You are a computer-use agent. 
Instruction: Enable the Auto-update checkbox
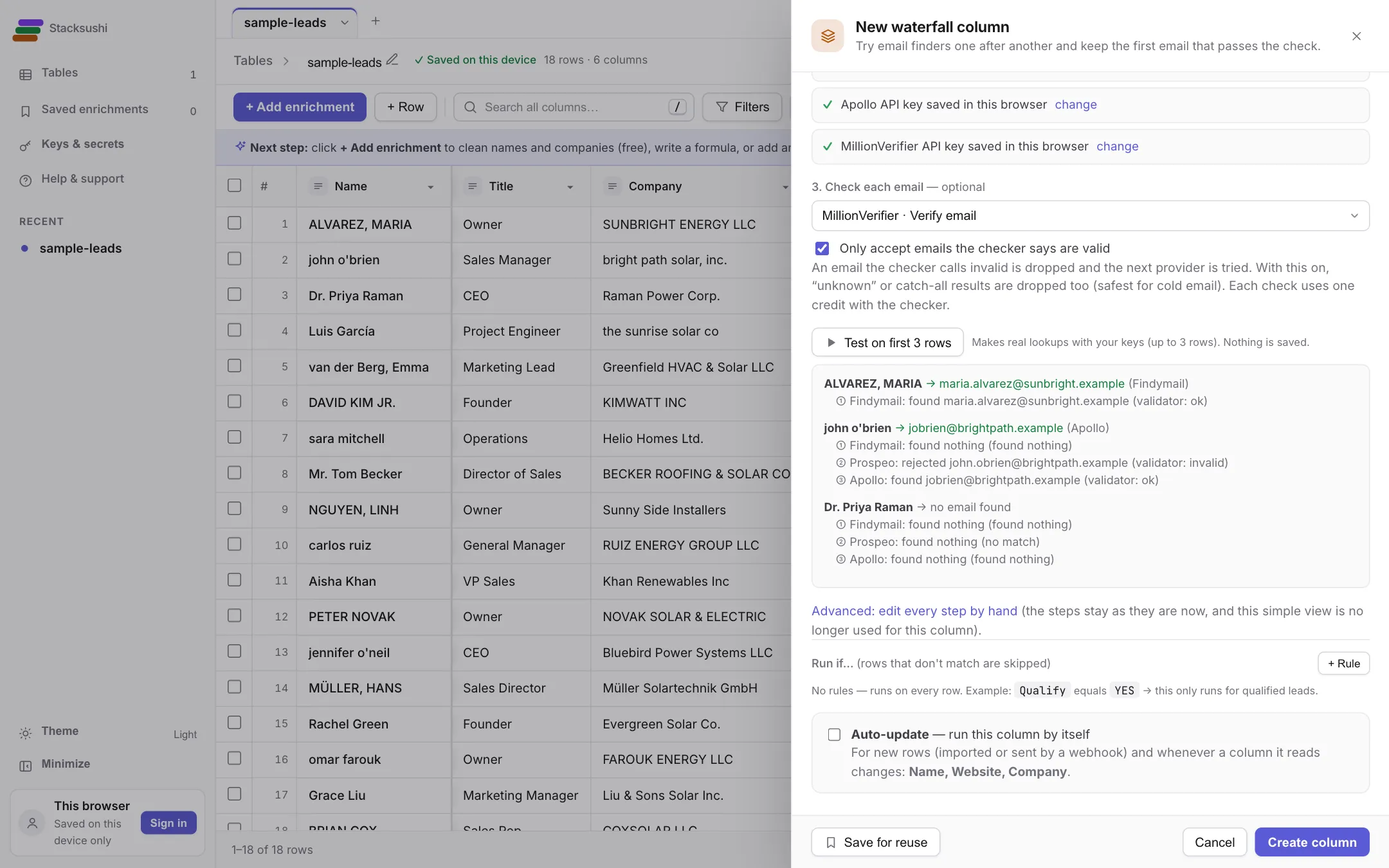pyautogui.click(x=834, y=734)
